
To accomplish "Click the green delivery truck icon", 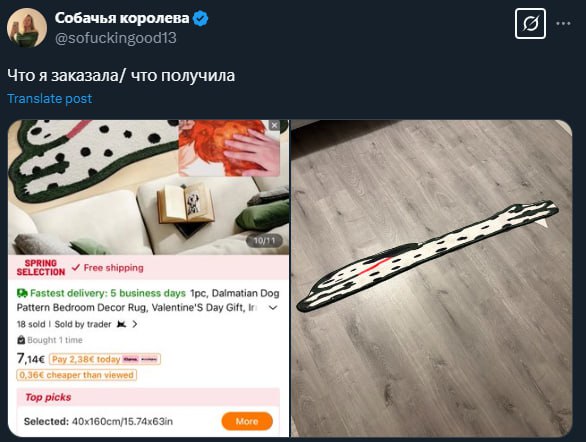I will [22, 293].
